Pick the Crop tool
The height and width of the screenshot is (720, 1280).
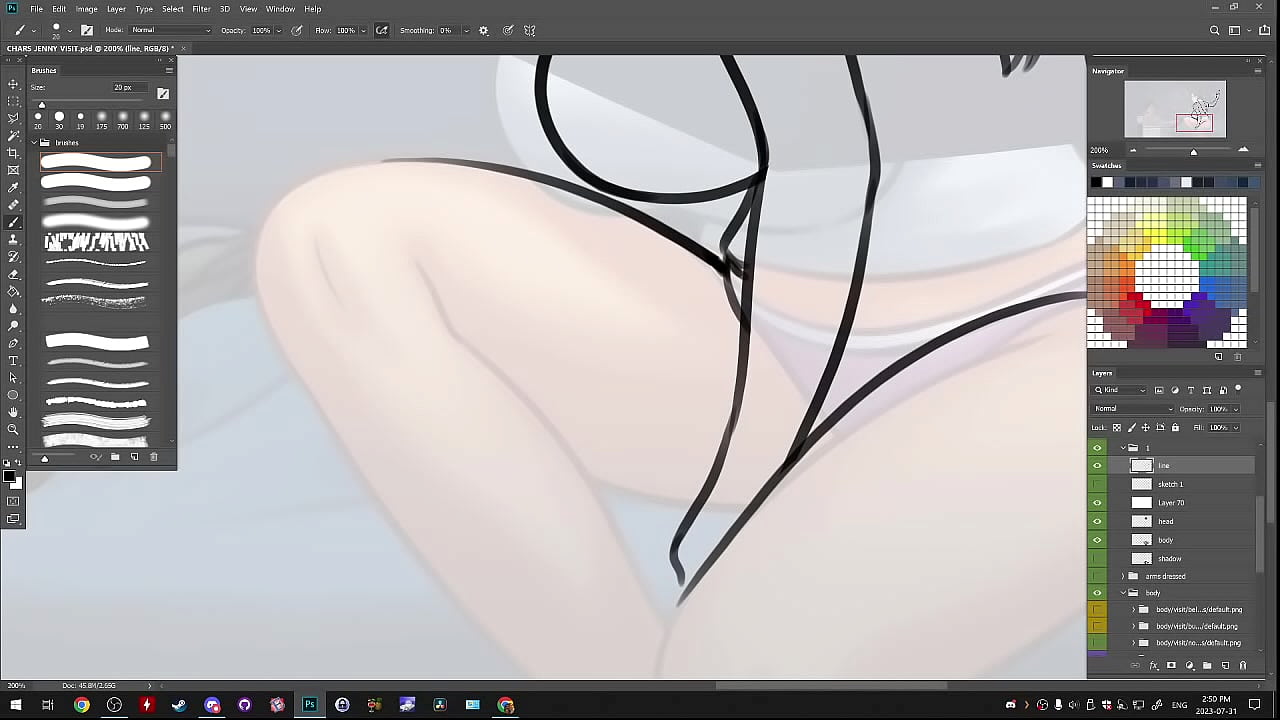(x=13, y=153)
